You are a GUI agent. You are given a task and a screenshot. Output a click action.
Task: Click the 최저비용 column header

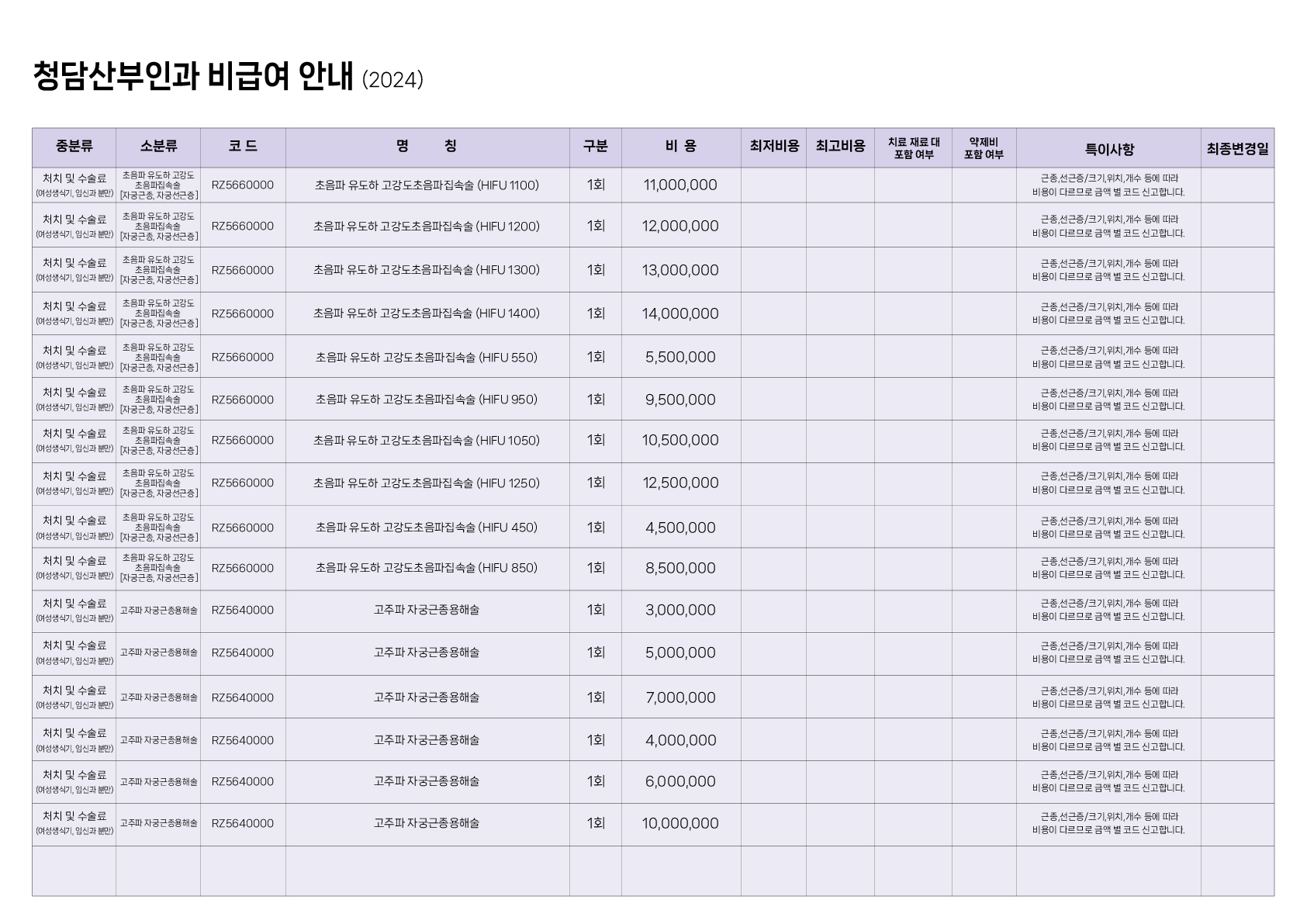(774, 146)
